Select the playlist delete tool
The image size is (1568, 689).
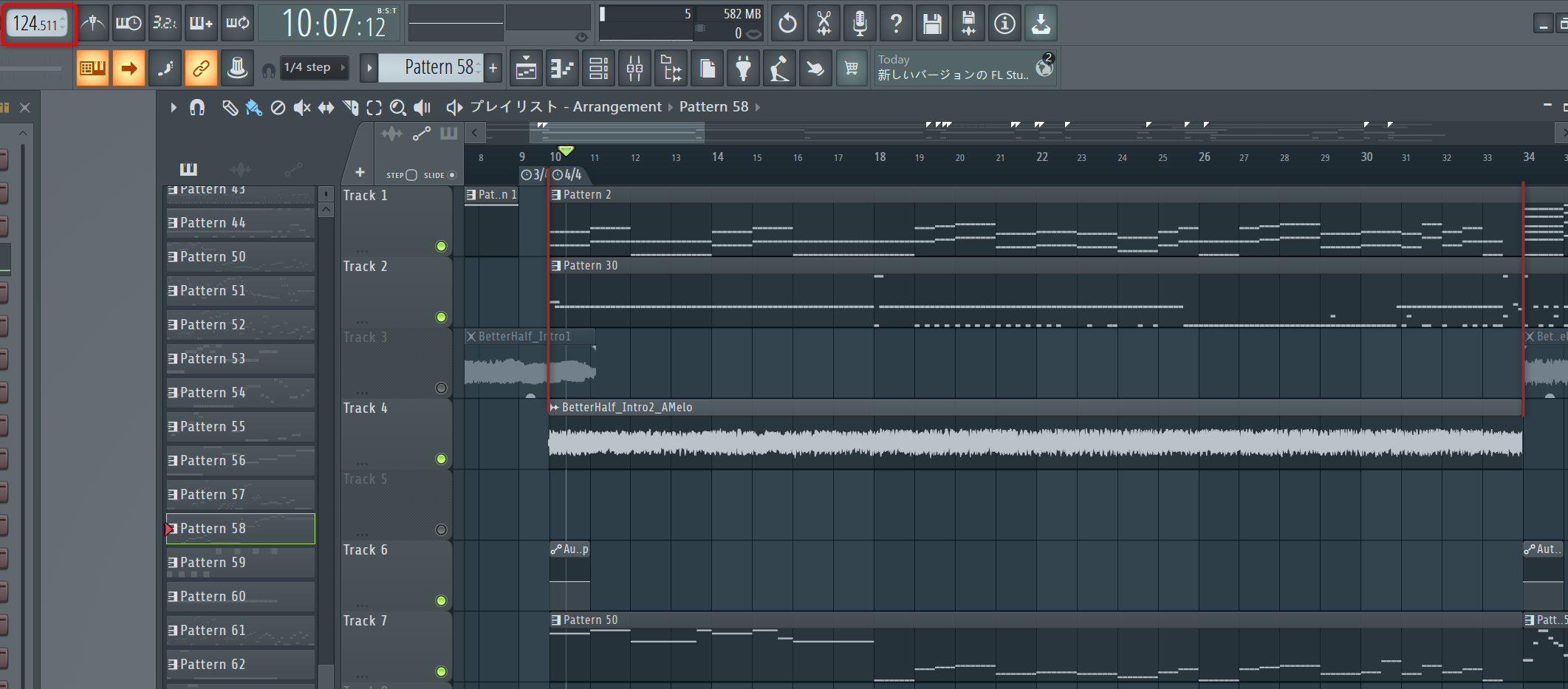point(278,108)
